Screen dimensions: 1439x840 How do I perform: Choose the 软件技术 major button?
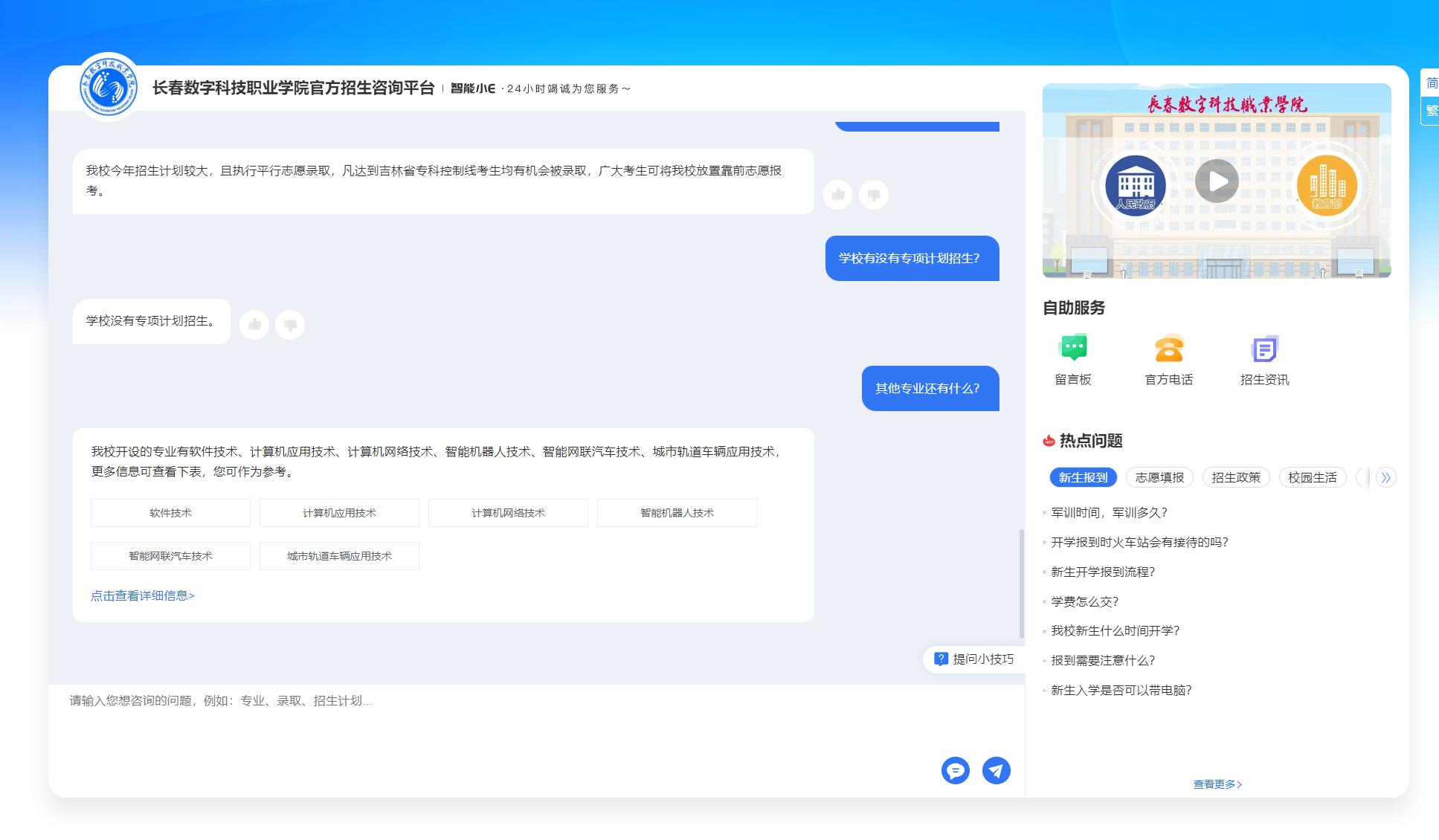tap(170, 513)
